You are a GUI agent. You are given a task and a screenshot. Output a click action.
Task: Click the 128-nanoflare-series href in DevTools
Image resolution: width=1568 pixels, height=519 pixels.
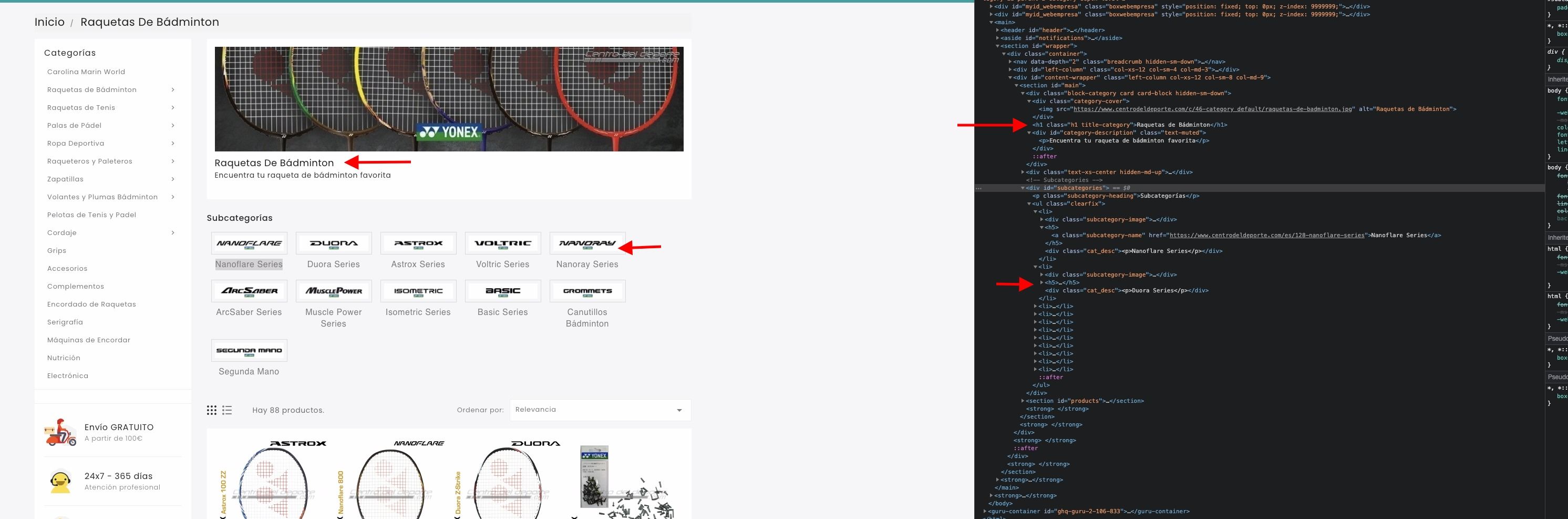pos(1267,235)
